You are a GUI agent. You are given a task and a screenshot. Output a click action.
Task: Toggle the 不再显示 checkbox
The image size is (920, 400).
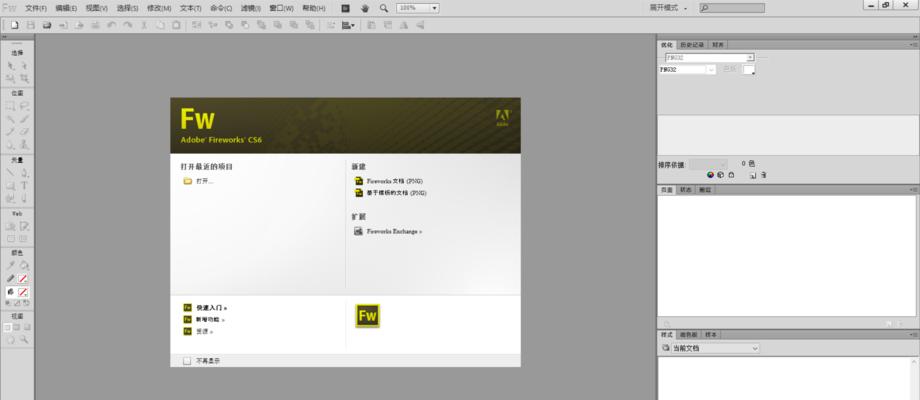187,361
